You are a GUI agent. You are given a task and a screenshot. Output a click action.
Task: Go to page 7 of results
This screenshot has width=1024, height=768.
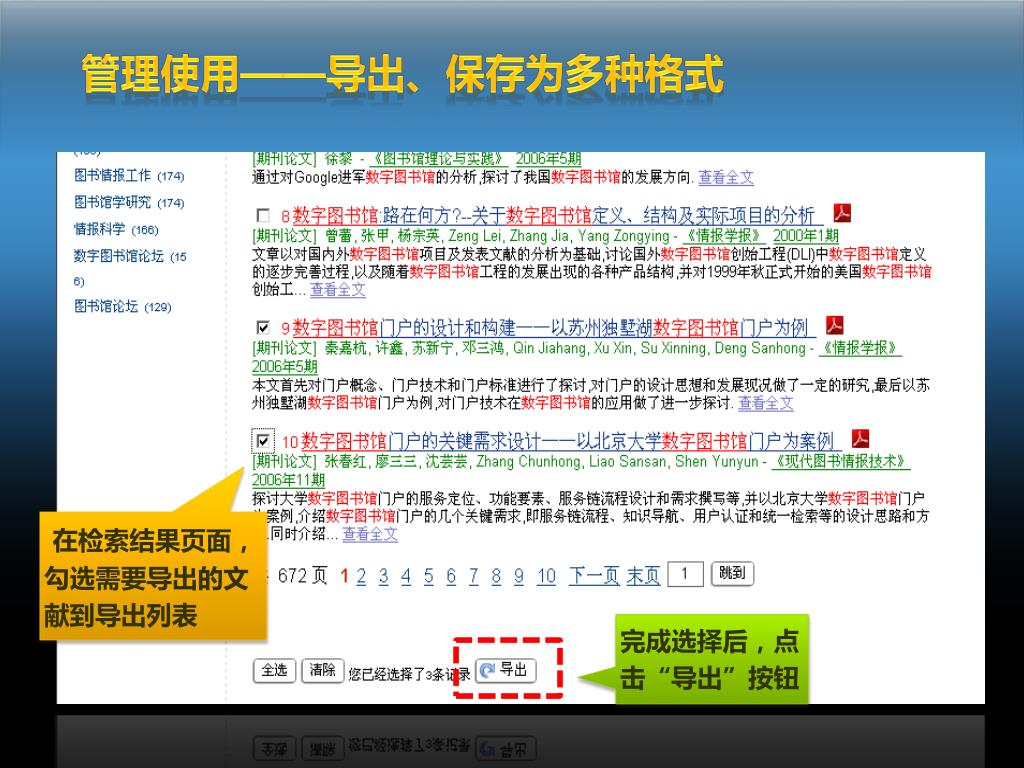coord(473,576)
